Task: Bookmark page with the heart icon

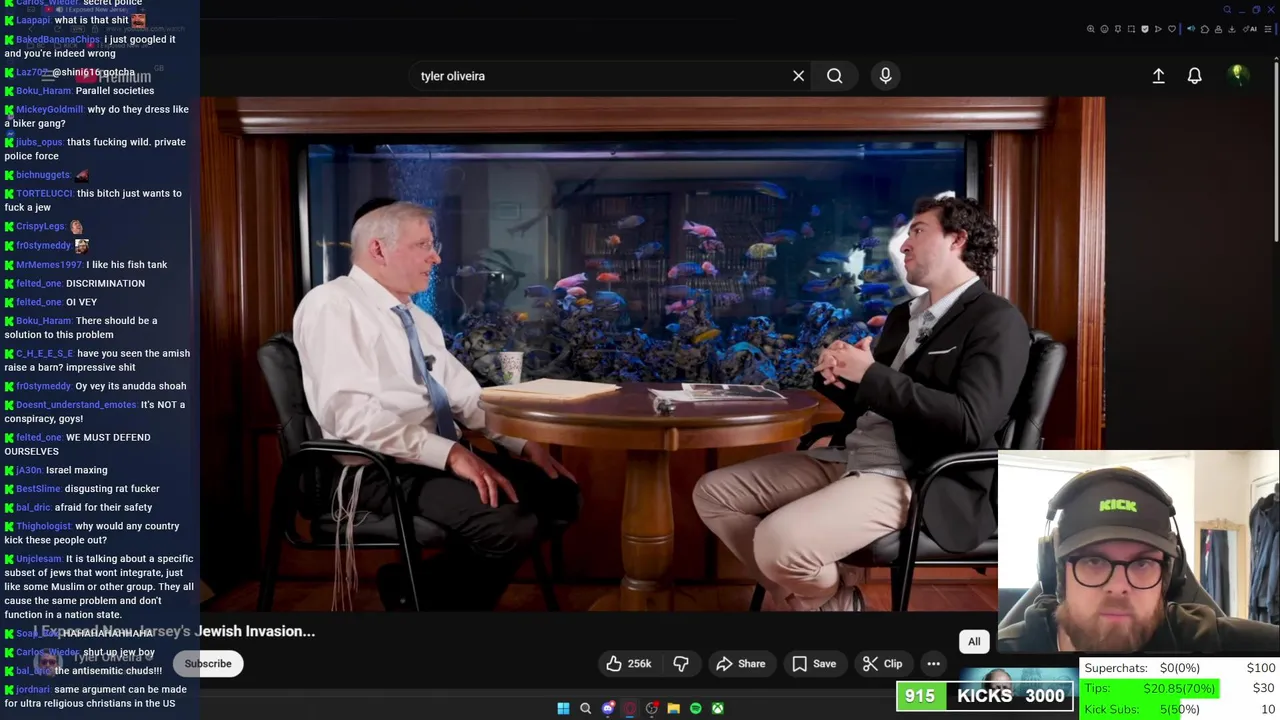Action: [x=1172, y=29]
